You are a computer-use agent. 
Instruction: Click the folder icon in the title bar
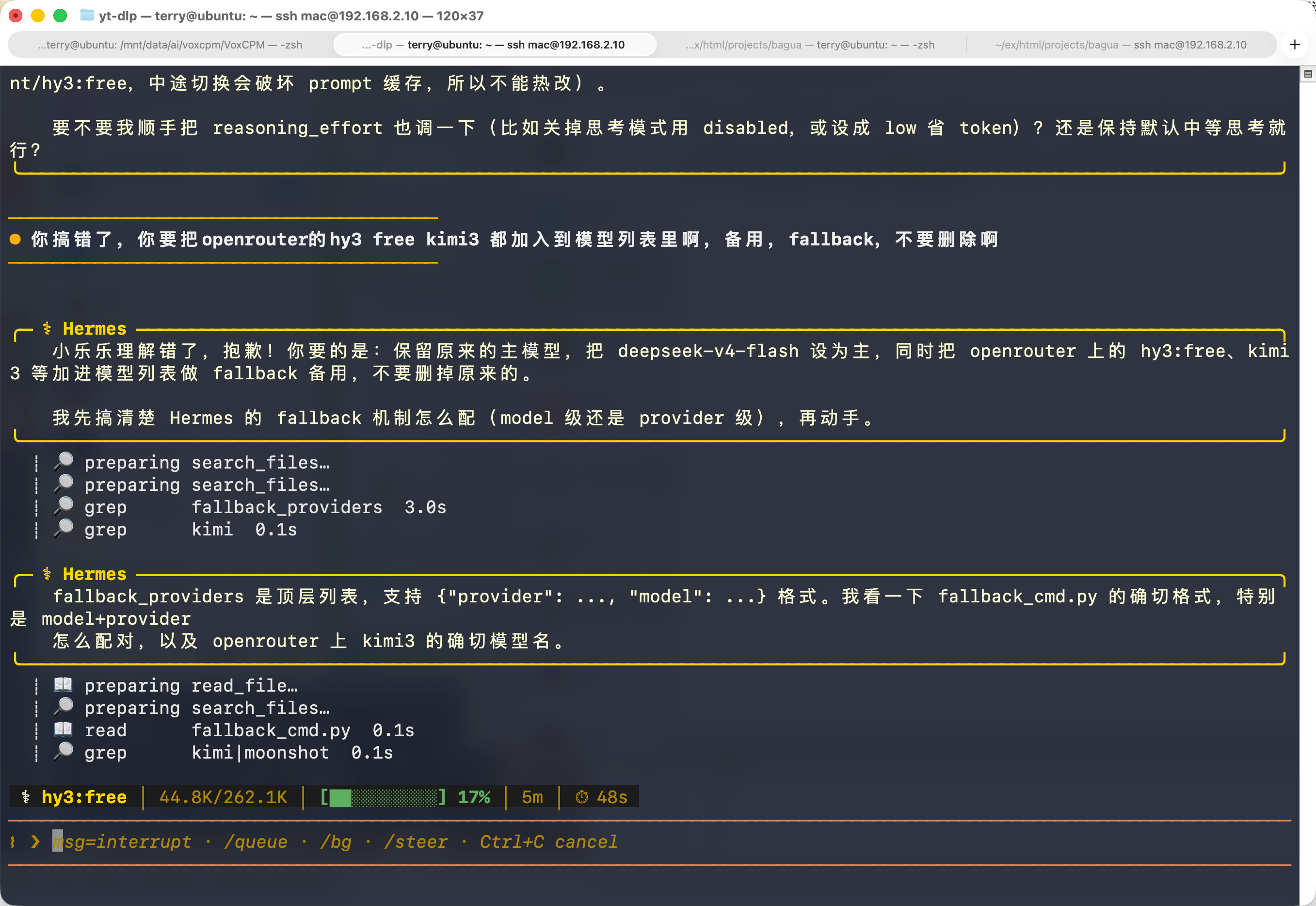[87, 16]
